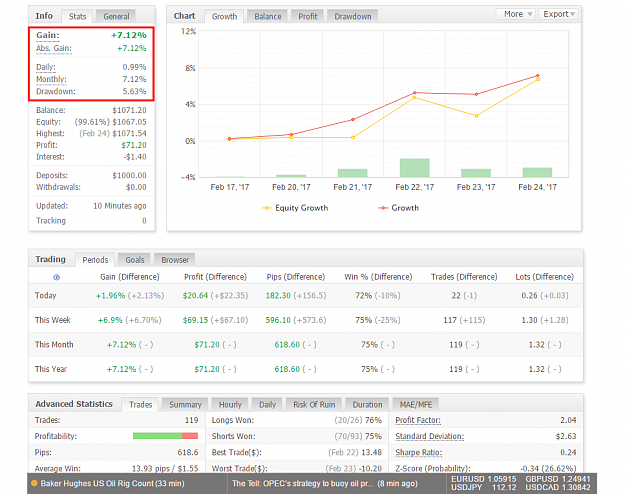
Task: Click the green Profitability bar
Action: 157,436
